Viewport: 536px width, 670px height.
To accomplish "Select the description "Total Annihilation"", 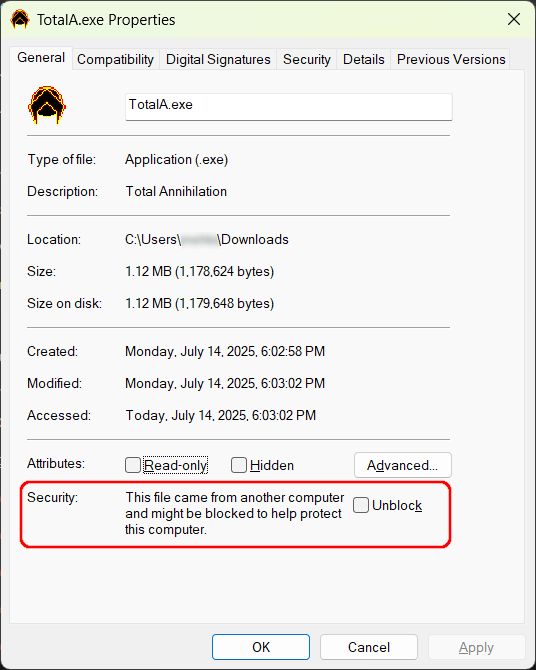I will (176, 191).
